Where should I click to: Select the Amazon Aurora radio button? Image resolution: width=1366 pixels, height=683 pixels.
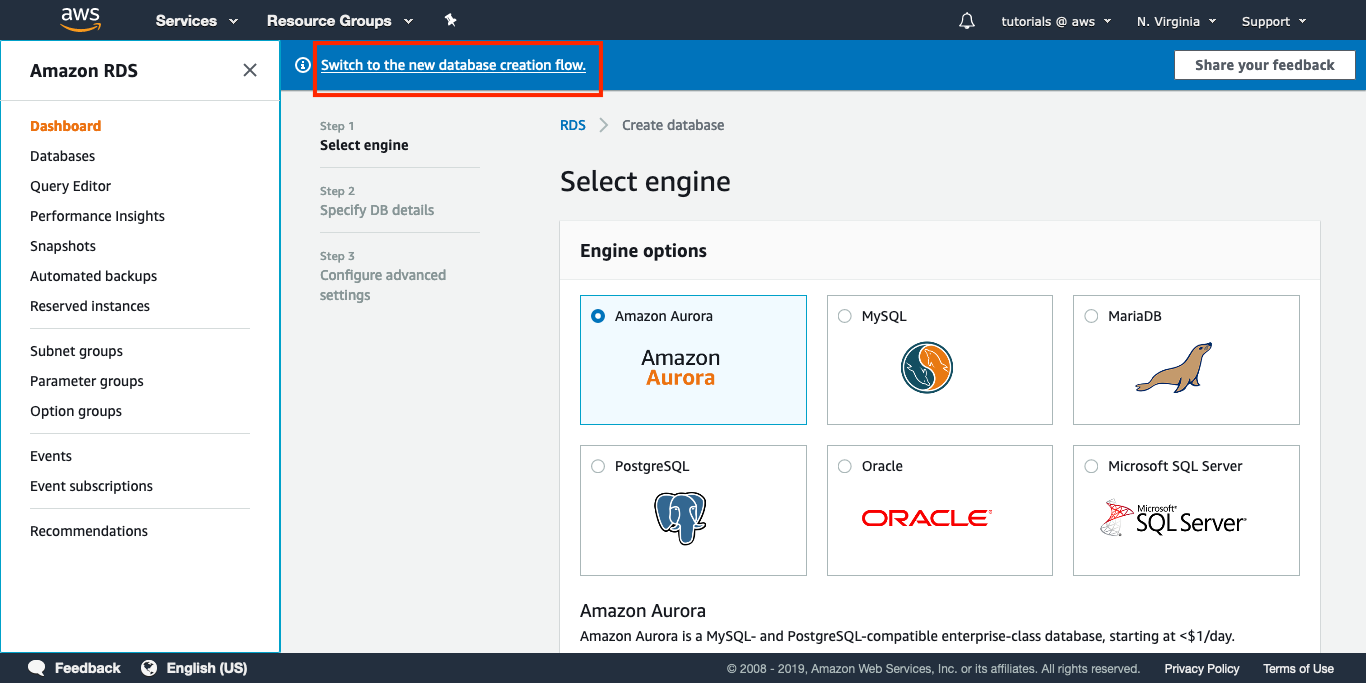(x=598, y=316)
